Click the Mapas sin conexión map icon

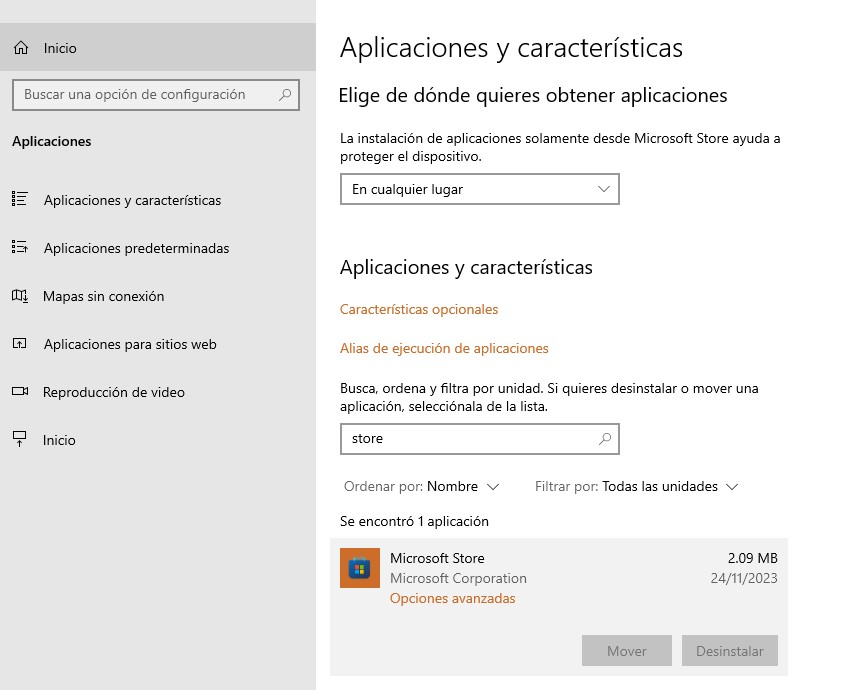[20, 295]
